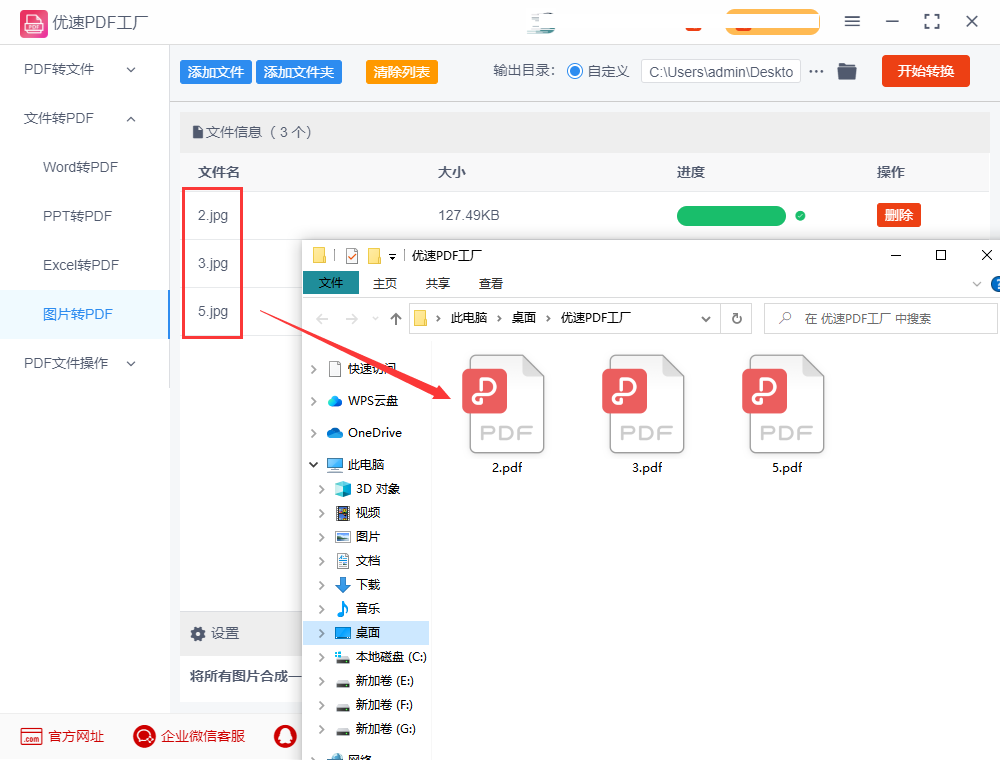The height and width of the screenshot is (760, 1000).
Task: Collapse the 文件转PDF sidebar section
Action: coord(131,119)
